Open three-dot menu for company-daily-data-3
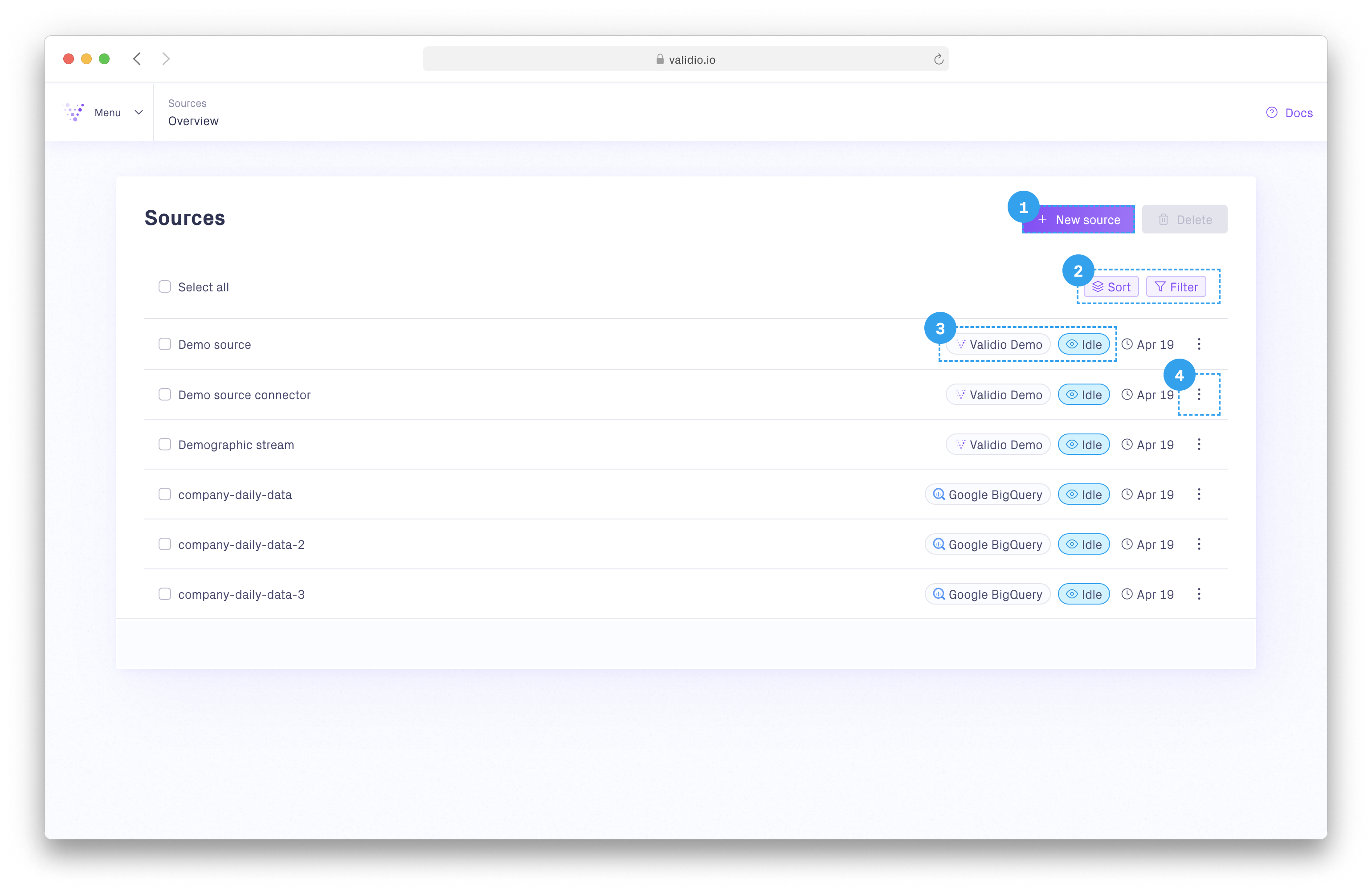 point(1199,595)
